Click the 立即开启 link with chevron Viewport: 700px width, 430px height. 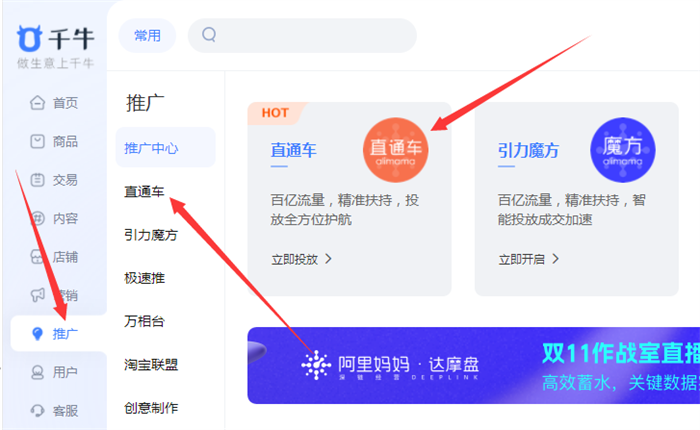[x=529, y=259]
